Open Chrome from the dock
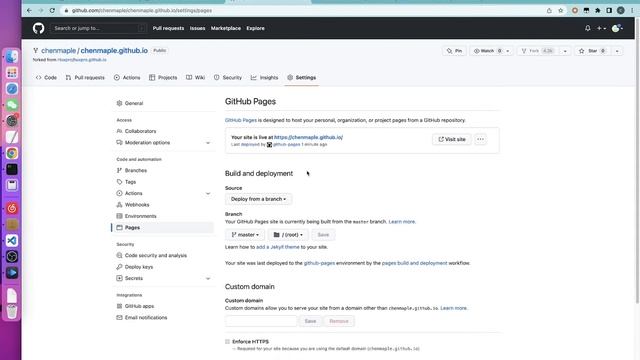Image resolution: width=640 pixels, height=360 pixels. click(x=12, y=153)
